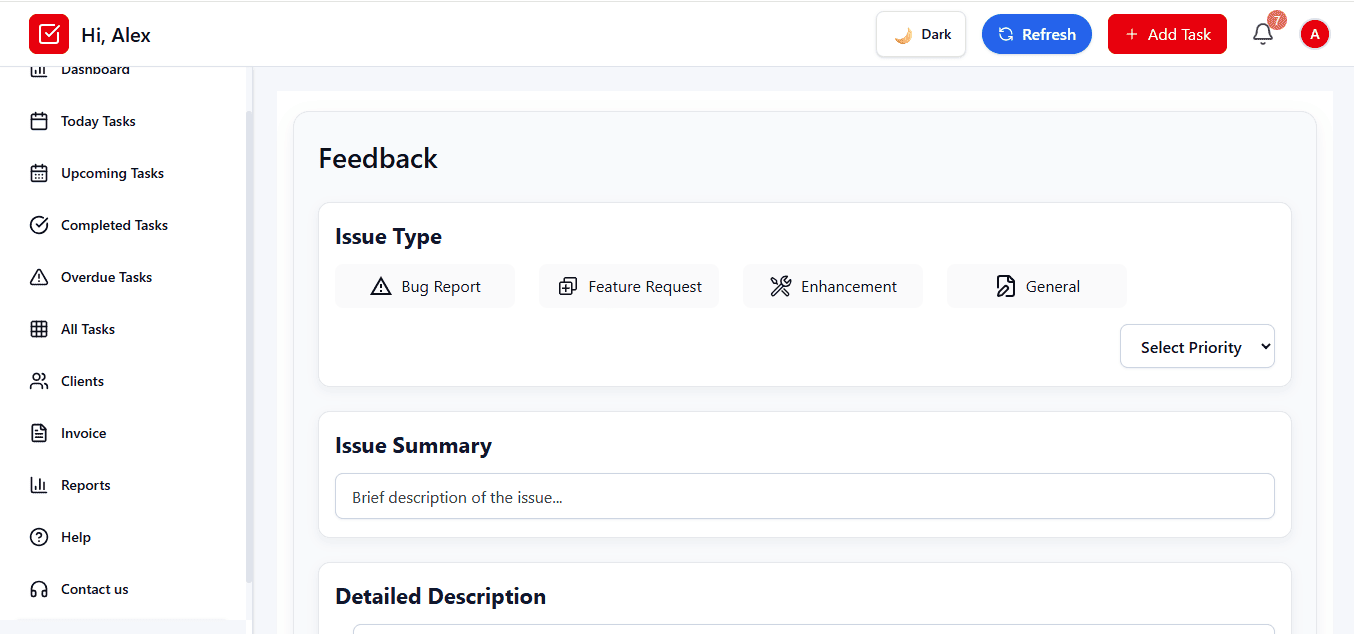Click the red checkmark app logo

(x=49, y=34)
